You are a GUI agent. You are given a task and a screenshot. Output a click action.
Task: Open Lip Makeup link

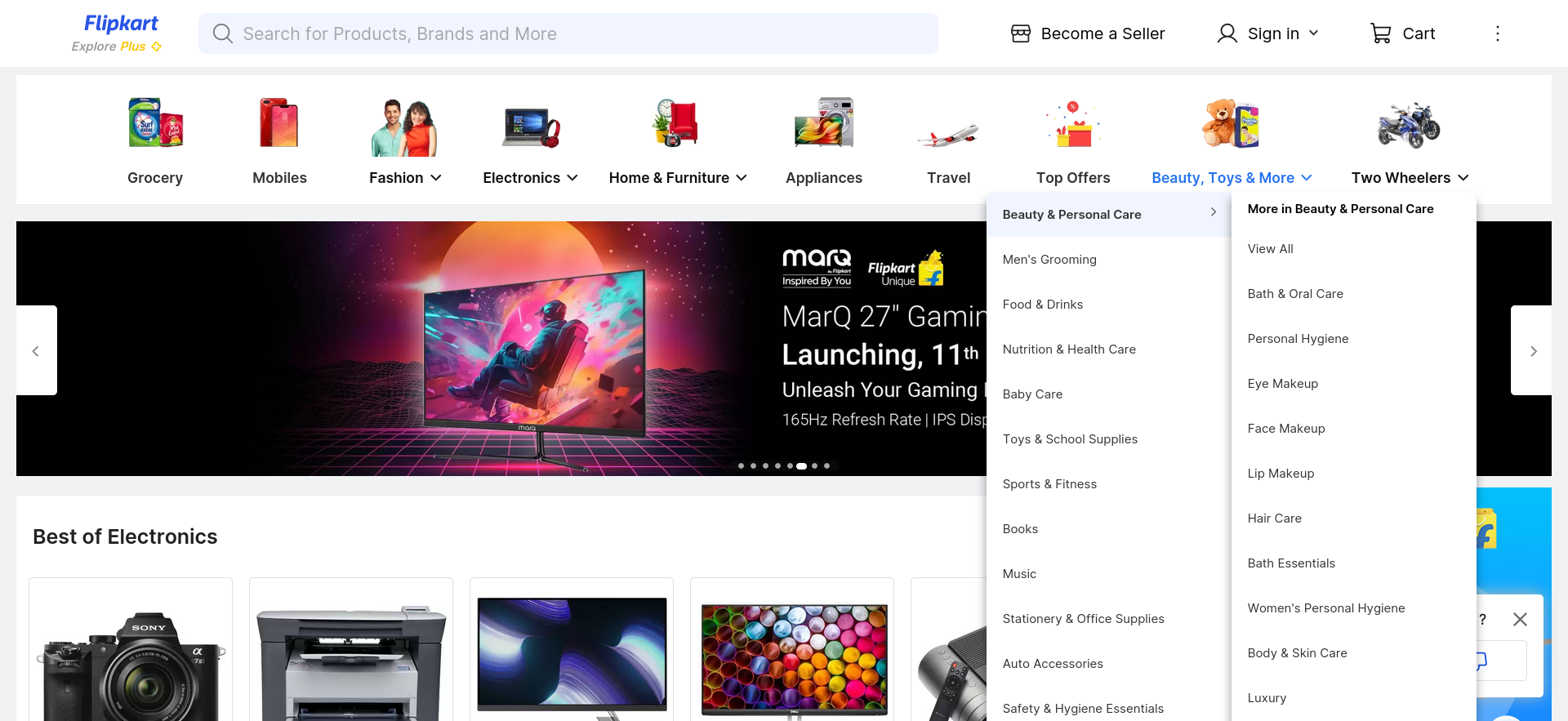tap(1281, 474)
